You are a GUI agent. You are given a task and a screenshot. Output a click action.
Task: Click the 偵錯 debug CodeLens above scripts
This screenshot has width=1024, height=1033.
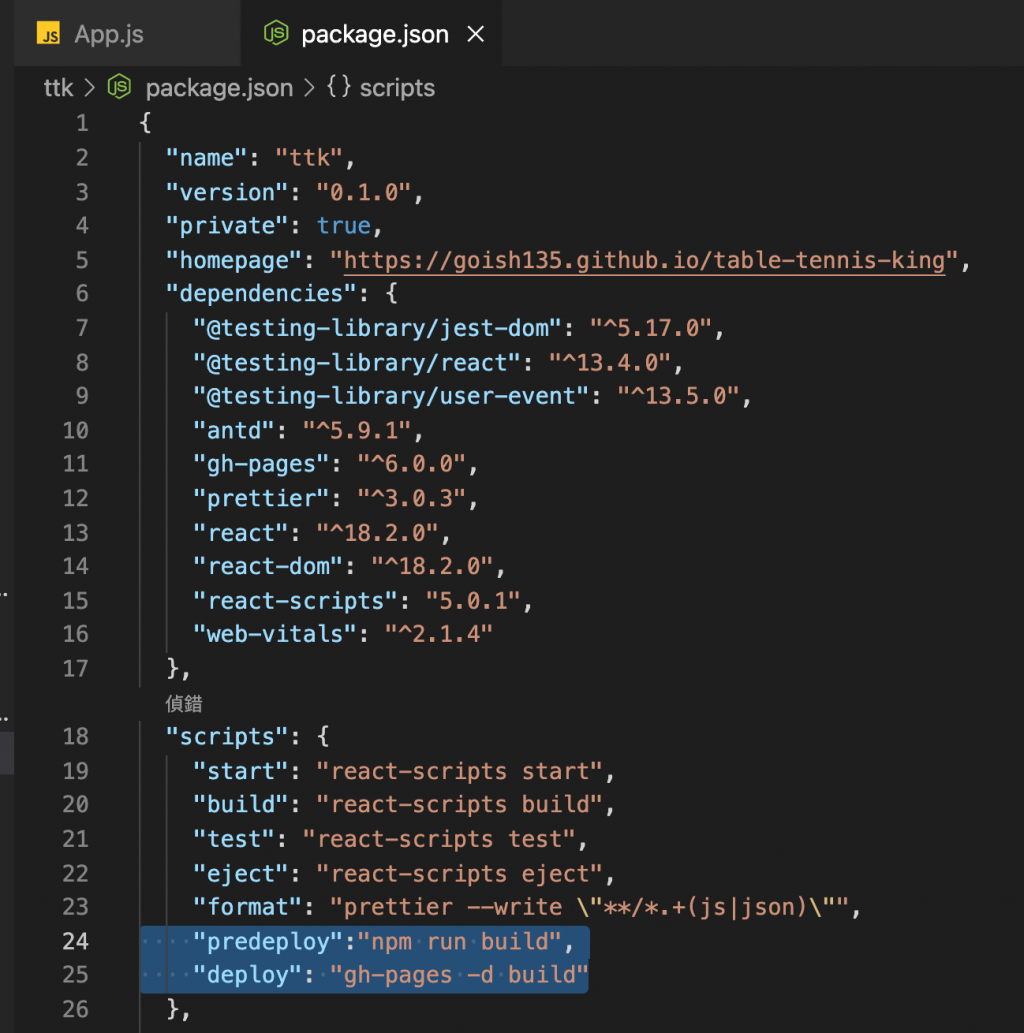[185, 704]
